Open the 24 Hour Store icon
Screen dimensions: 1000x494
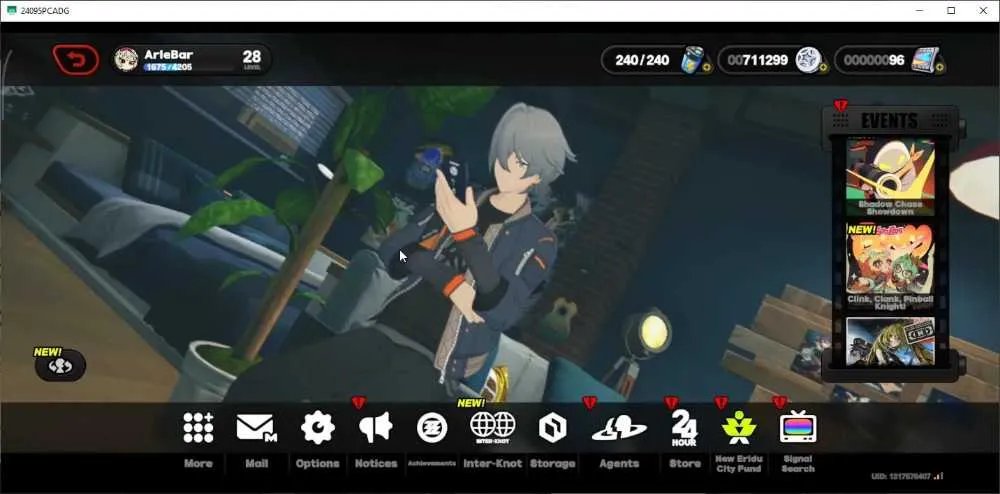point(684,427)
